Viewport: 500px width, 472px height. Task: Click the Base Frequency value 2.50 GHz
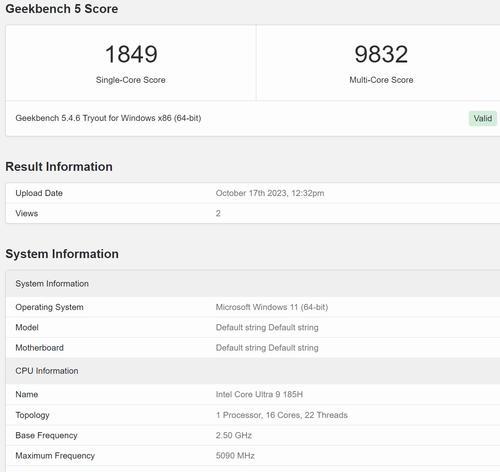tap(234, 435)
